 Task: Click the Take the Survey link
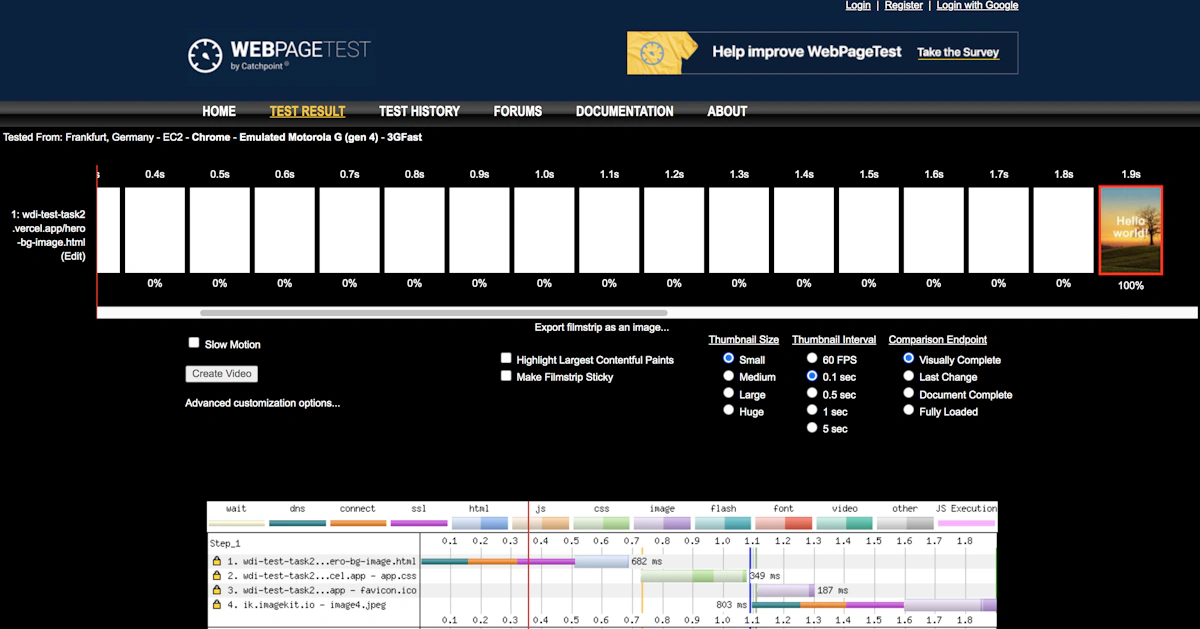pyautogui.click(x=958, y=52)
